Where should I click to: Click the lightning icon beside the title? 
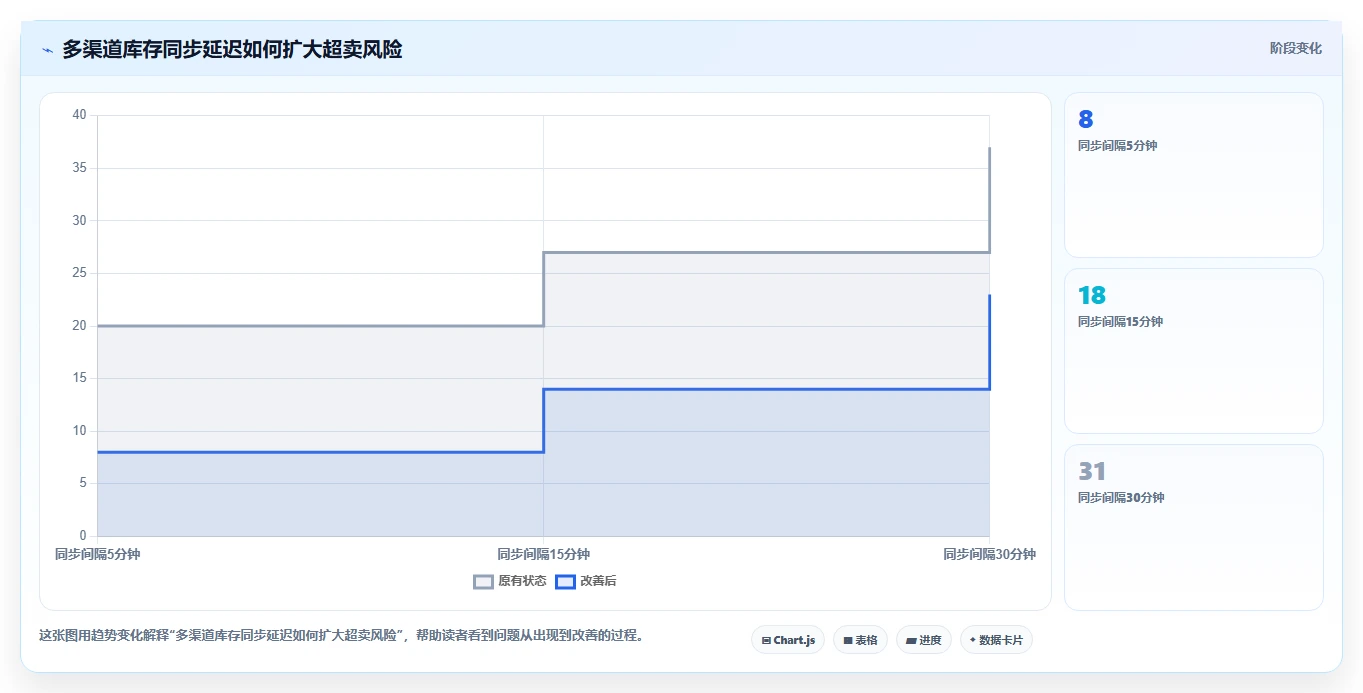(x=47, y=50)
